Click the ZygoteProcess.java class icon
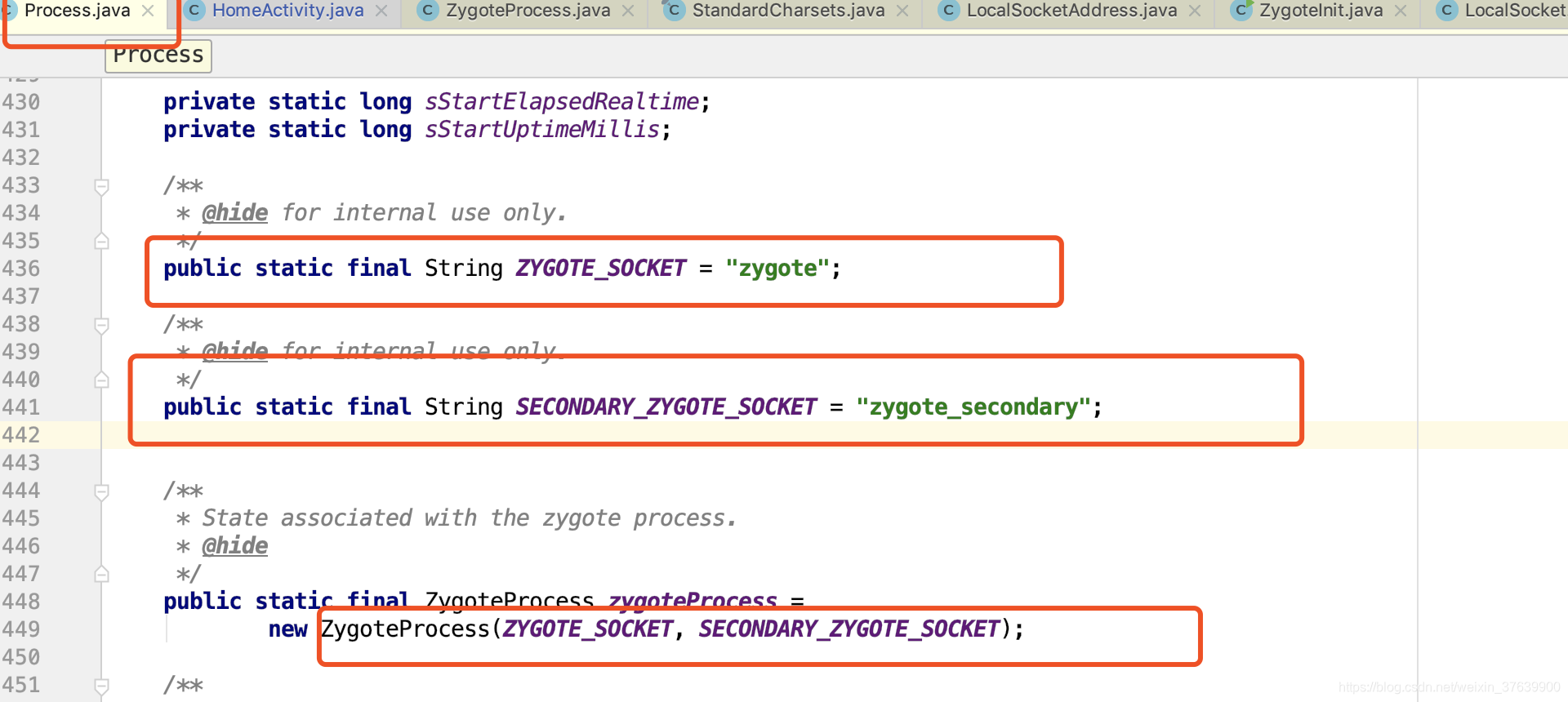 point(427,11)
